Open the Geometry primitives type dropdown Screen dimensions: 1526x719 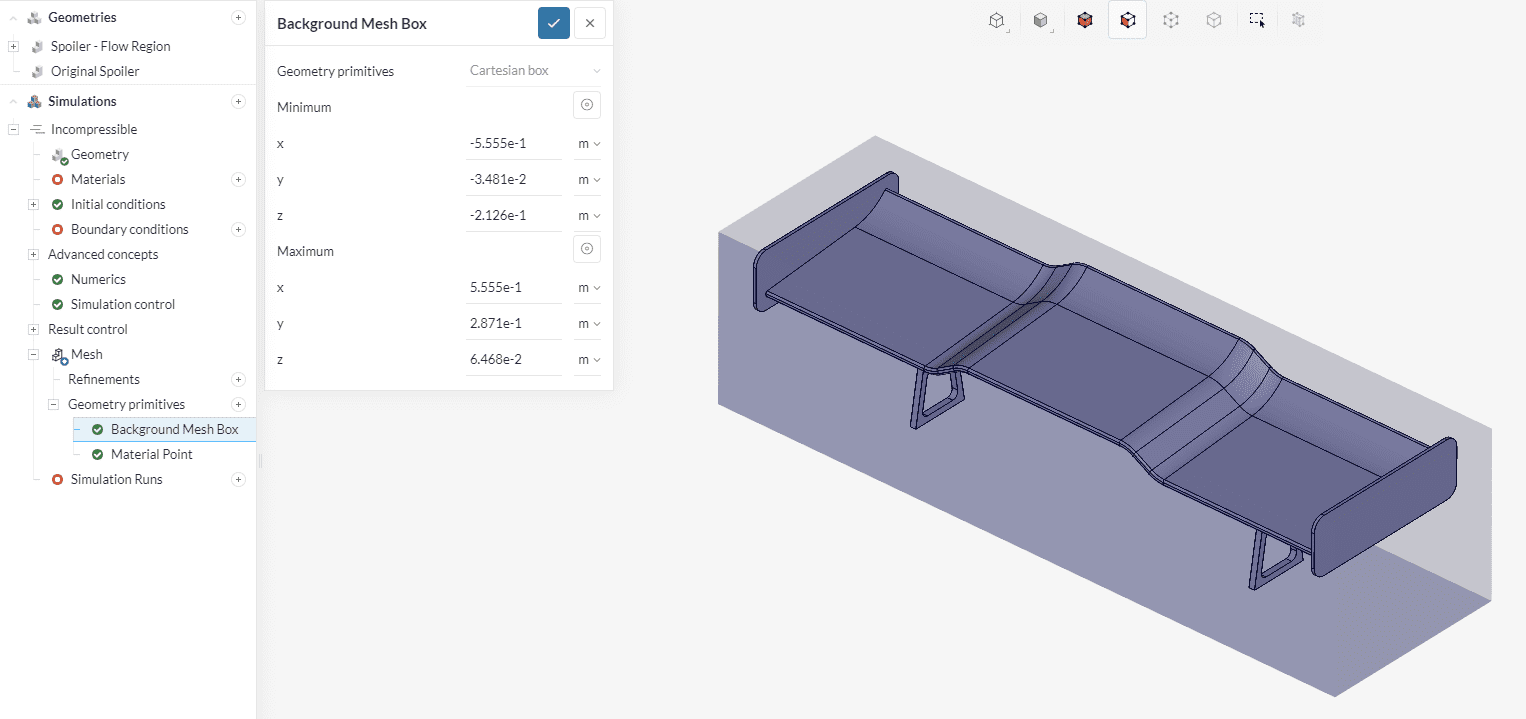point(535,71)
